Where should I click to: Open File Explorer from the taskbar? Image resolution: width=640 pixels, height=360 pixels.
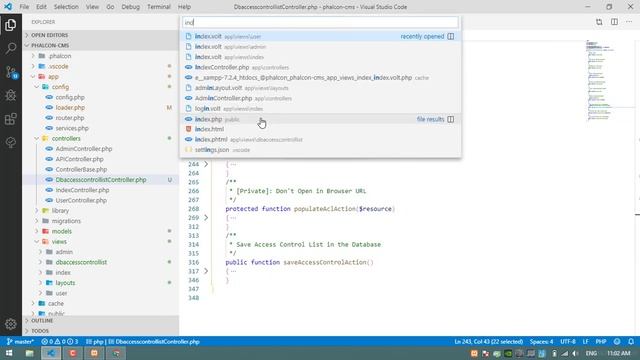(x=29, y=353)
